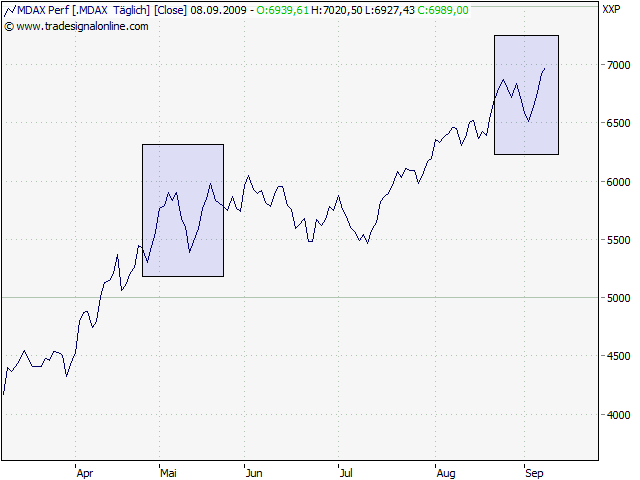Screen dimensions: 640x480
Task: Click the 4000 price axis label
Action: pos(618,415)
